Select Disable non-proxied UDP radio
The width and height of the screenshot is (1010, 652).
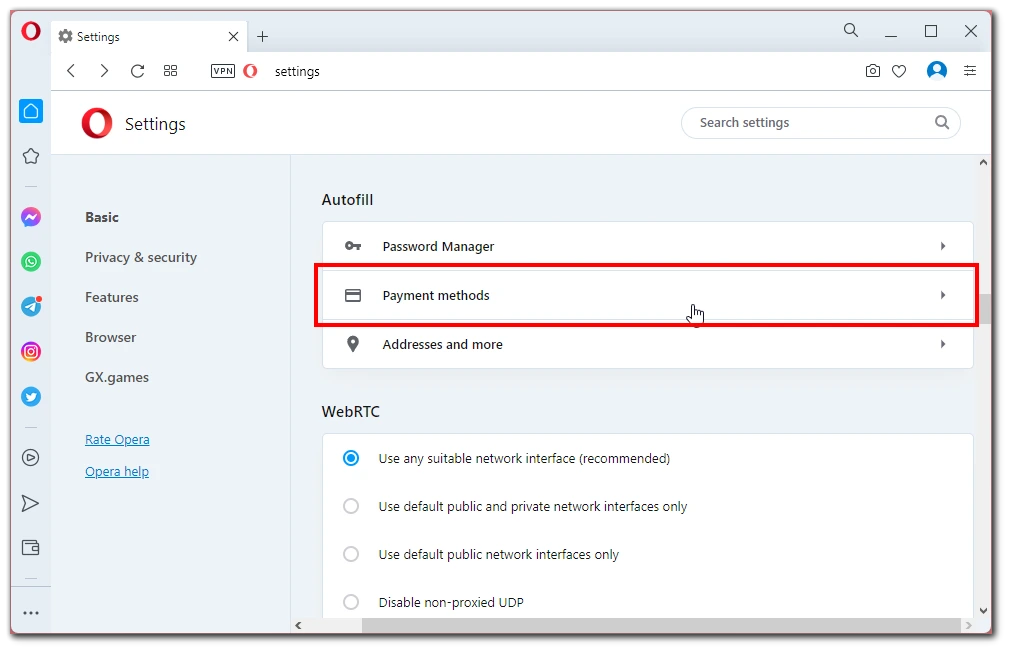pyautogui.click(x=351, y=602)
